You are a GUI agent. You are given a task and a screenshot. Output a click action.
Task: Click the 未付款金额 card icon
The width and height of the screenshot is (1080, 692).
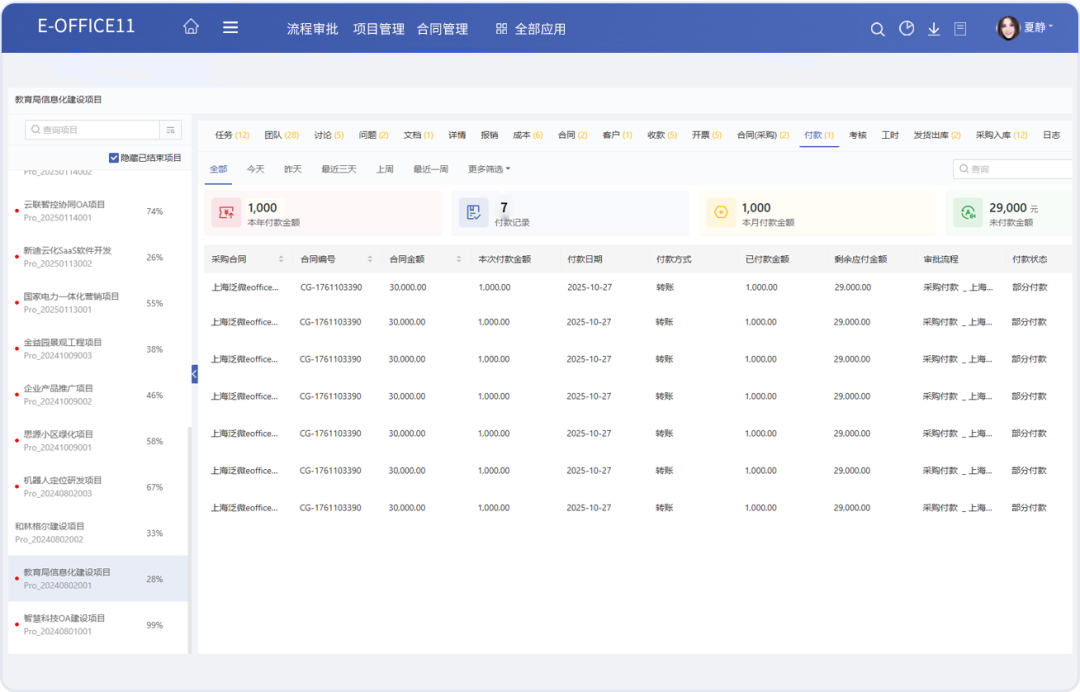coord(967,212)
